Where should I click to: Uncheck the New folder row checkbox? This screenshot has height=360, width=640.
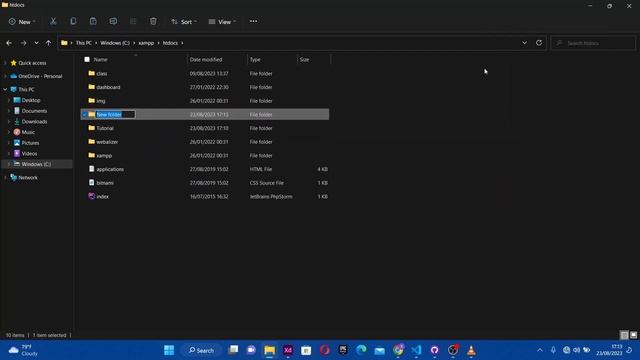[84, 115]
